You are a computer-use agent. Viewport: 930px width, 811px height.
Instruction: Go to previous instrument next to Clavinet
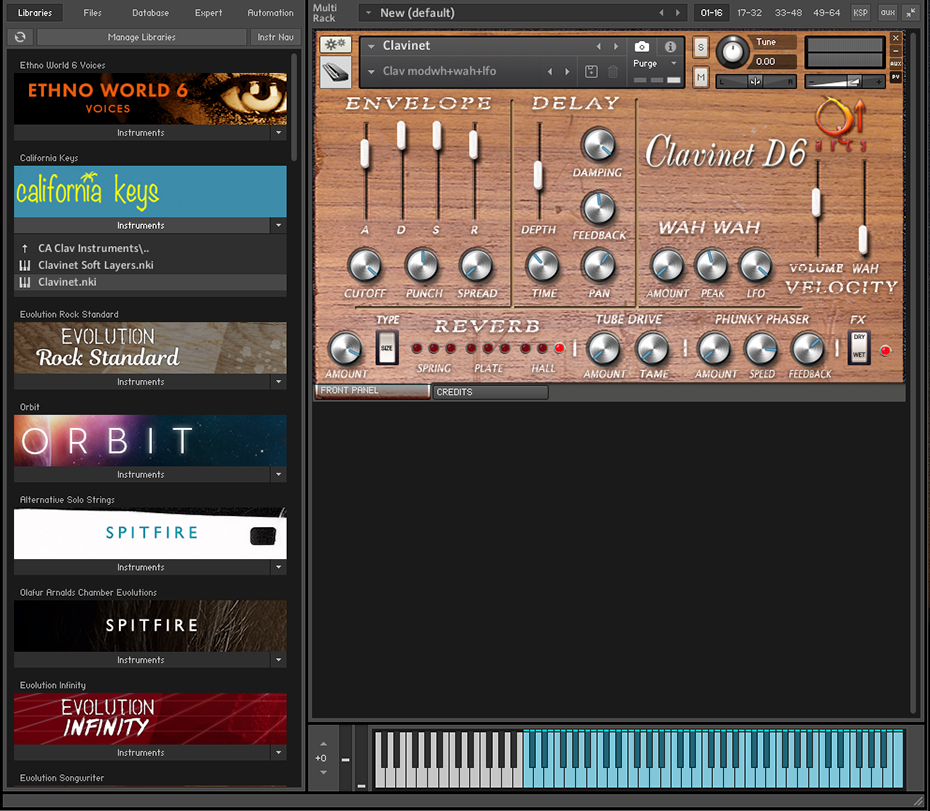pos(598,46)
